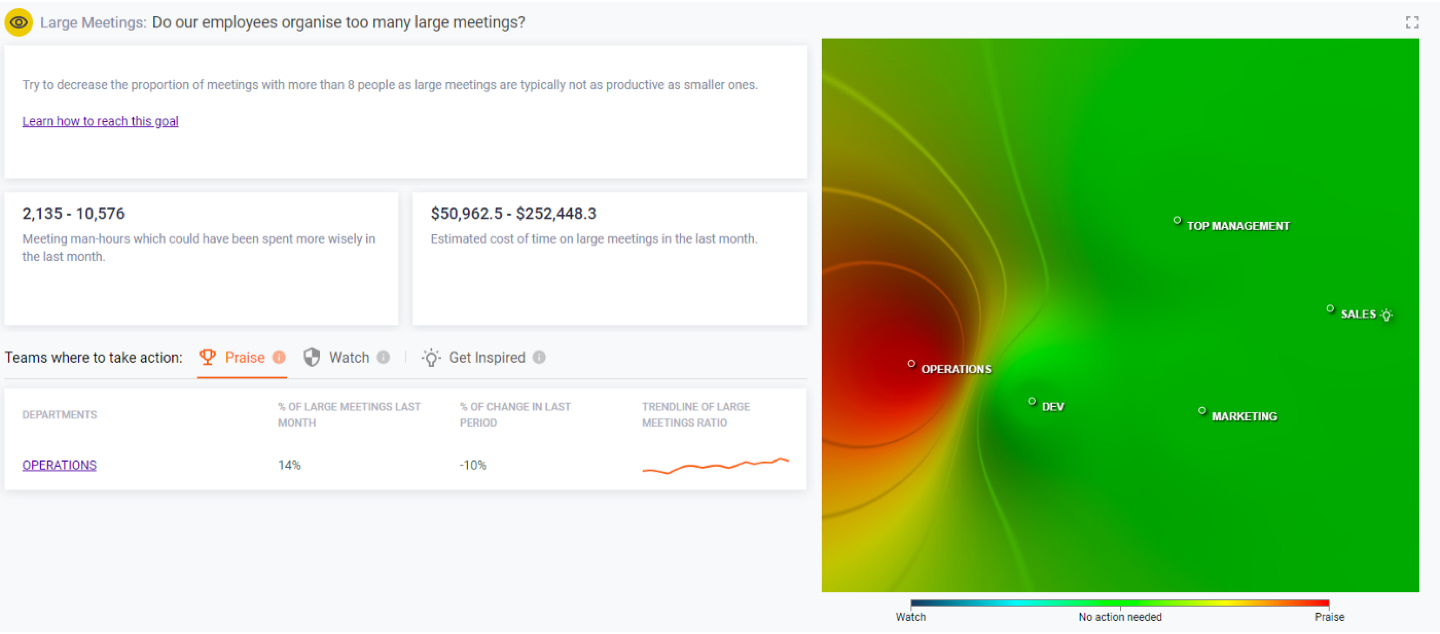Click the Watch-to-Praise color legend bar
The width and height of the screenshot is (1440, 634).
pos(1120,603)
